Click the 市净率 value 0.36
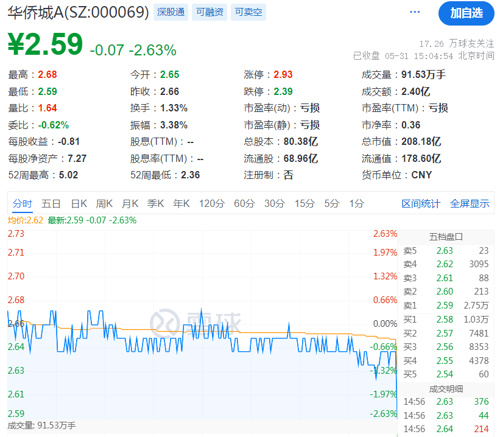 411,125
